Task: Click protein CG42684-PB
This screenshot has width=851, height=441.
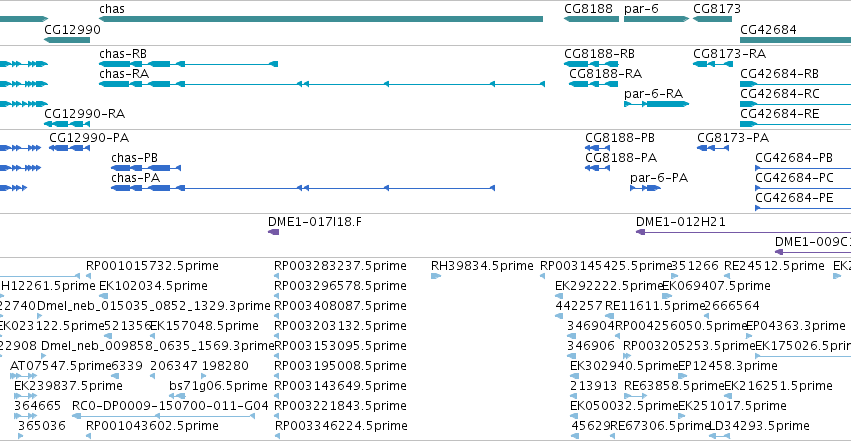Action: click(794, 158)
